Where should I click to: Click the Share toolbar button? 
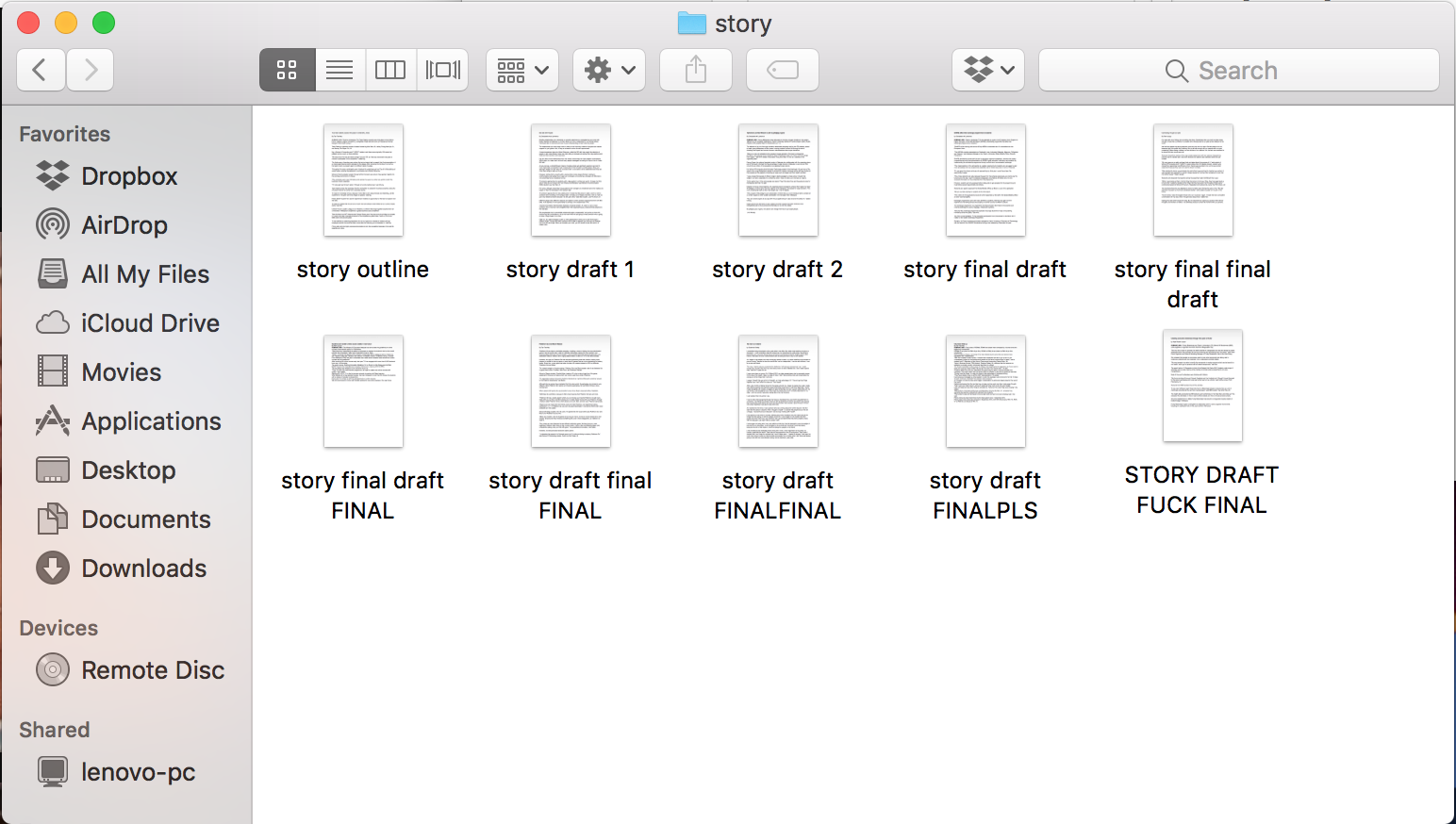695,70
